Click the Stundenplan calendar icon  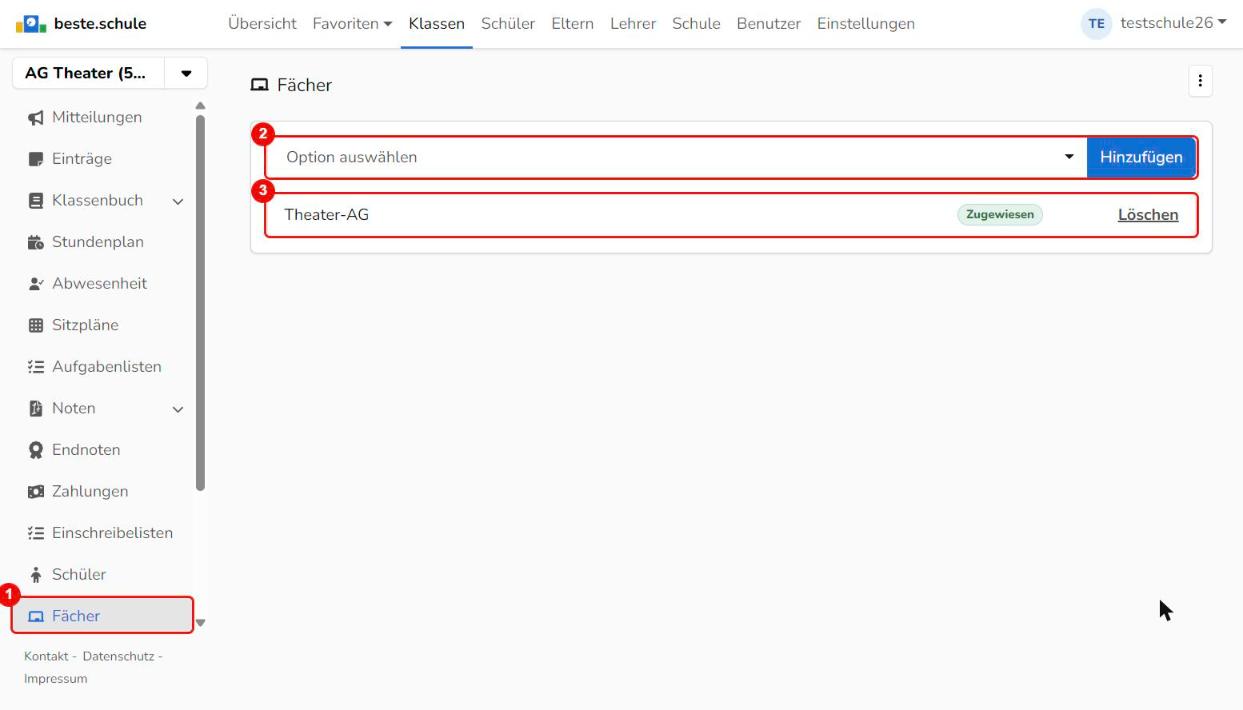(36, 242)
